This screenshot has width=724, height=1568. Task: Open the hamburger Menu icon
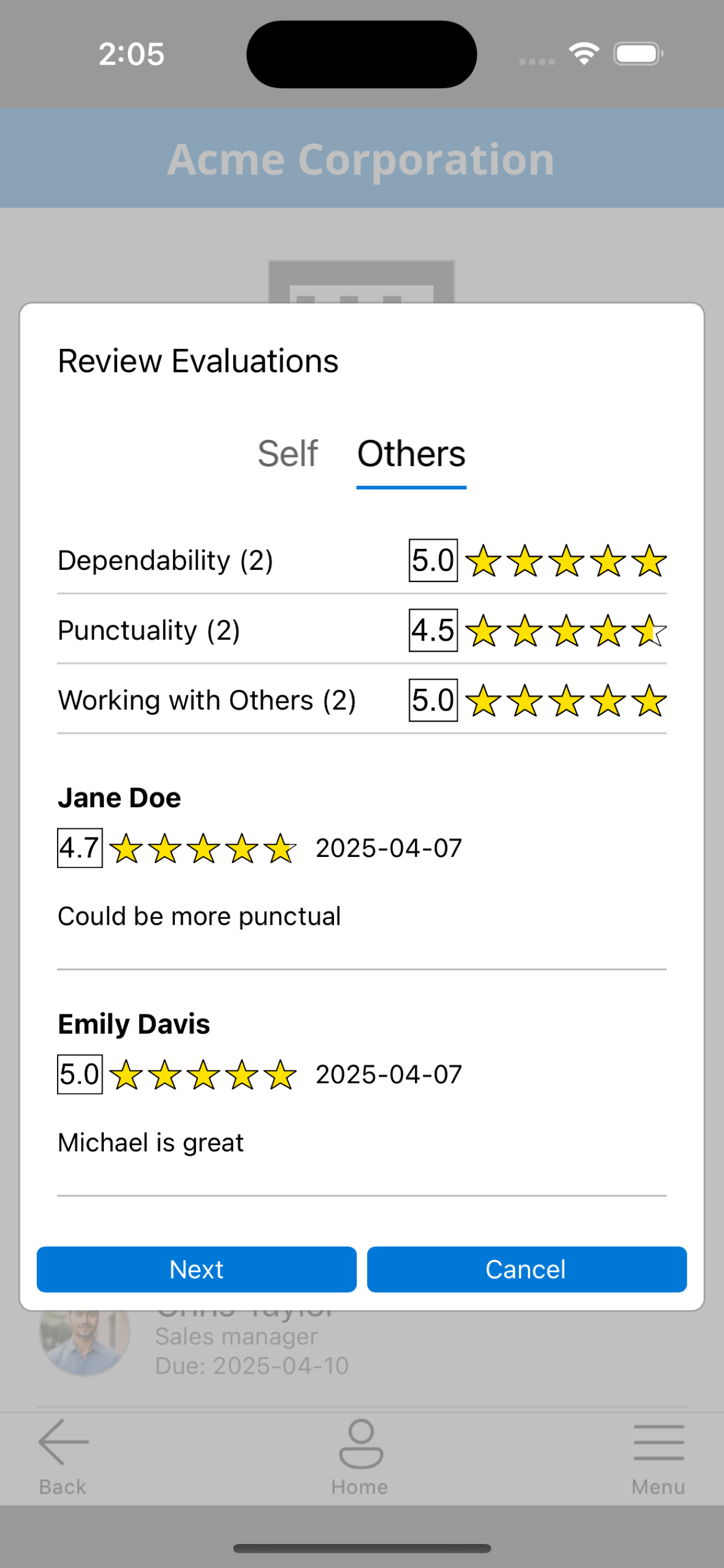(658, 1442)
